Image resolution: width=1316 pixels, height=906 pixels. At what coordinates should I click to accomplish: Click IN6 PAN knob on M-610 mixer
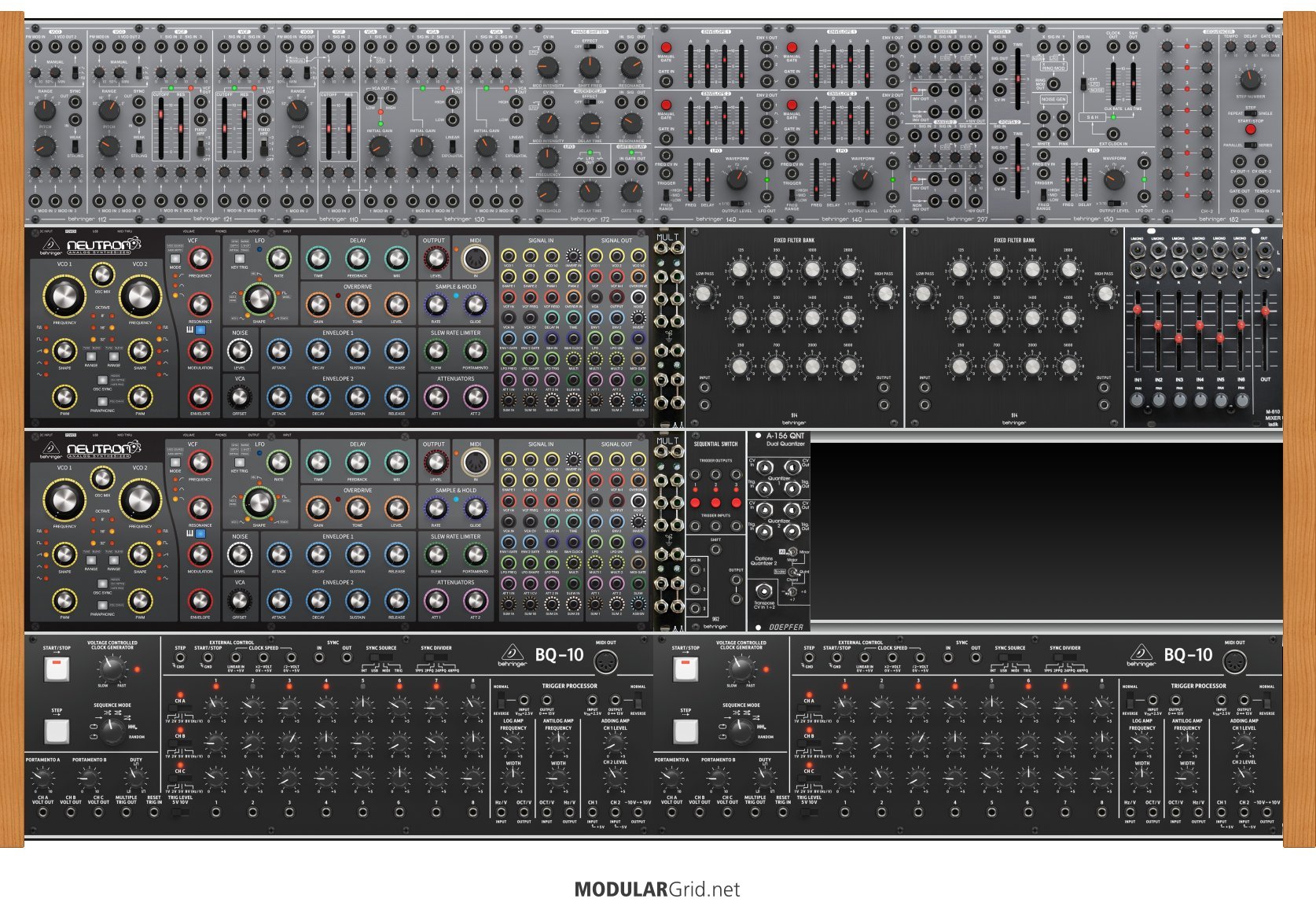coord(1241,400)
